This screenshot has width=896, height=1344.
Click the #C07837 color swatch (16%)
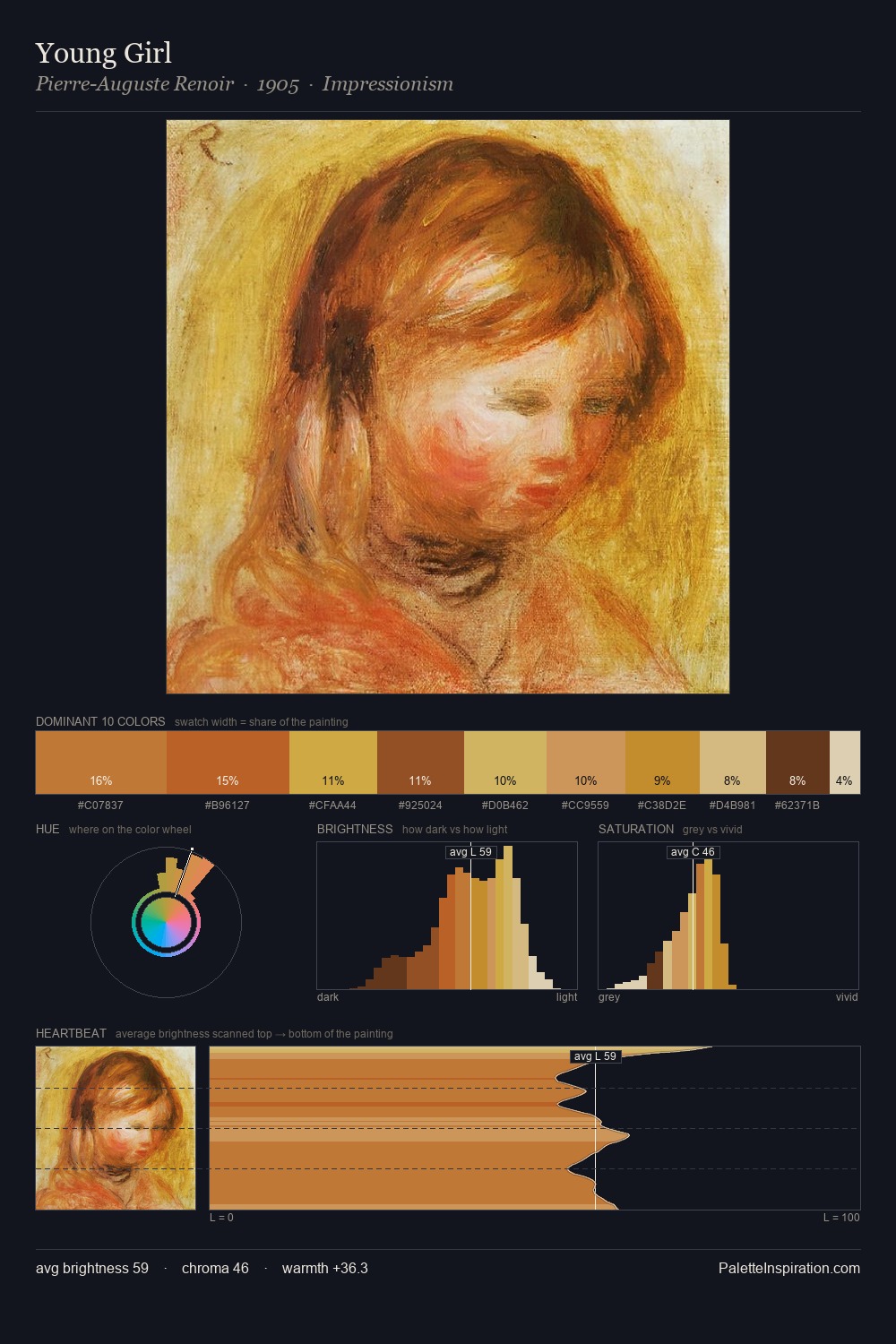point(101,762)
